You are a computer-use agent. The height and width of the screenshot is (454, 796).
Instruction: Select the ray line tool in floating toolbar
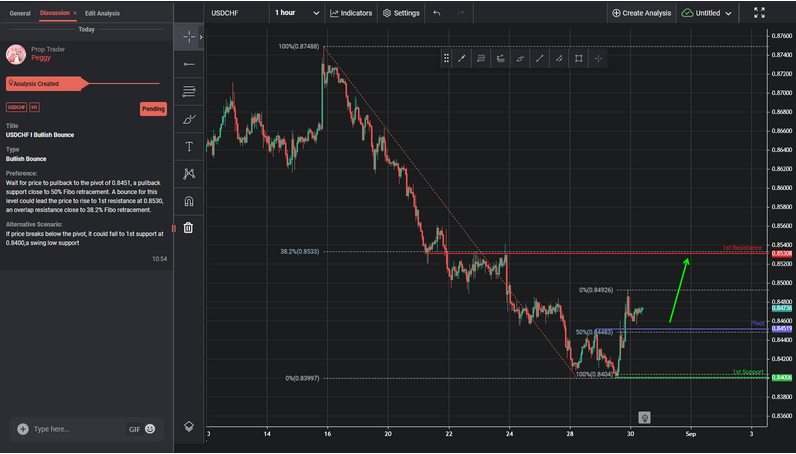[539, 58]
